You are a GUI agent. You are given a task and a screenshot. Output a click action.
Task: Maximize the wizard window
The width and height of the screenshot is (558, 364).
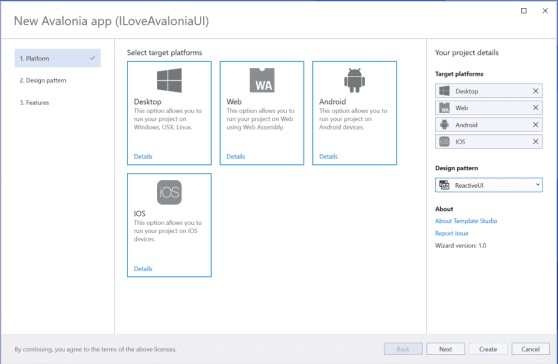(524, 11)
